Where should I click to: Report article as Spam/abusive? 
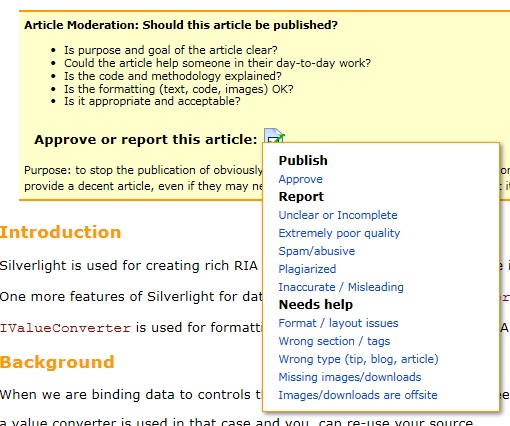(317, 251)
